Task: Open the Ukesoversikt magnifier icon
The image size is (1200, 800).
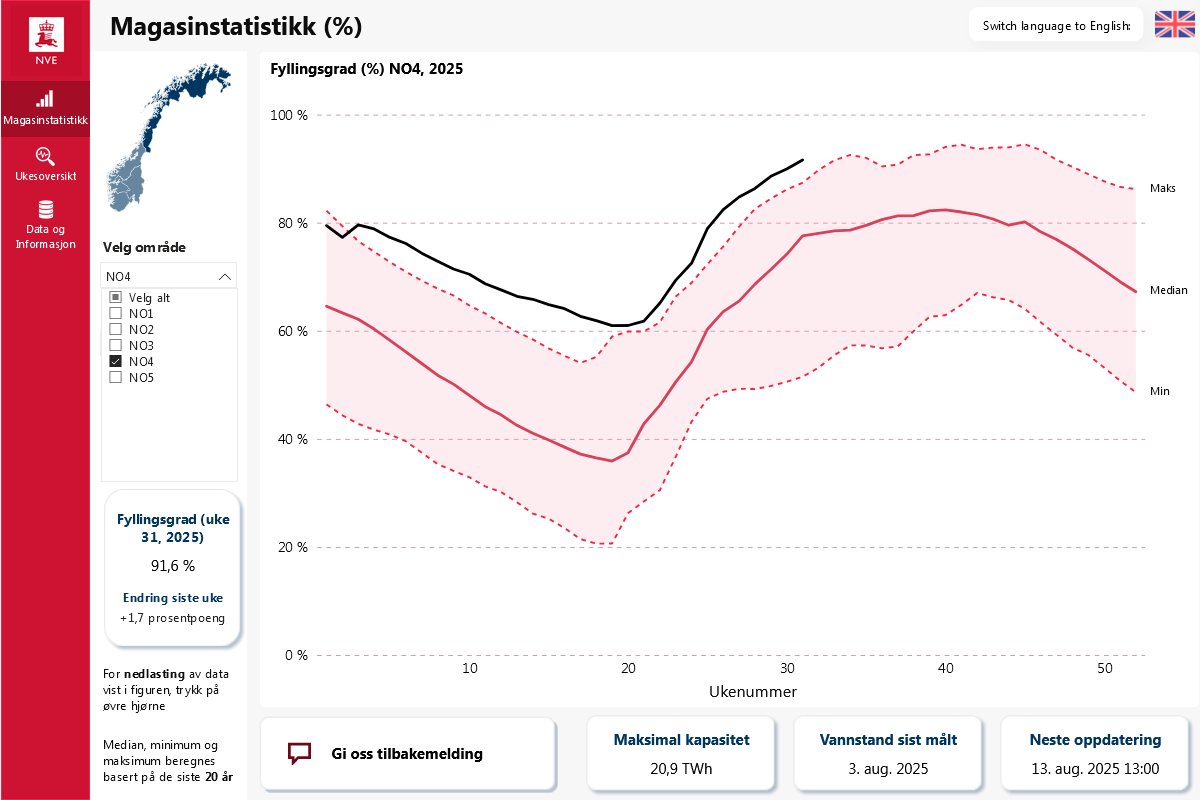Action: 45,156
